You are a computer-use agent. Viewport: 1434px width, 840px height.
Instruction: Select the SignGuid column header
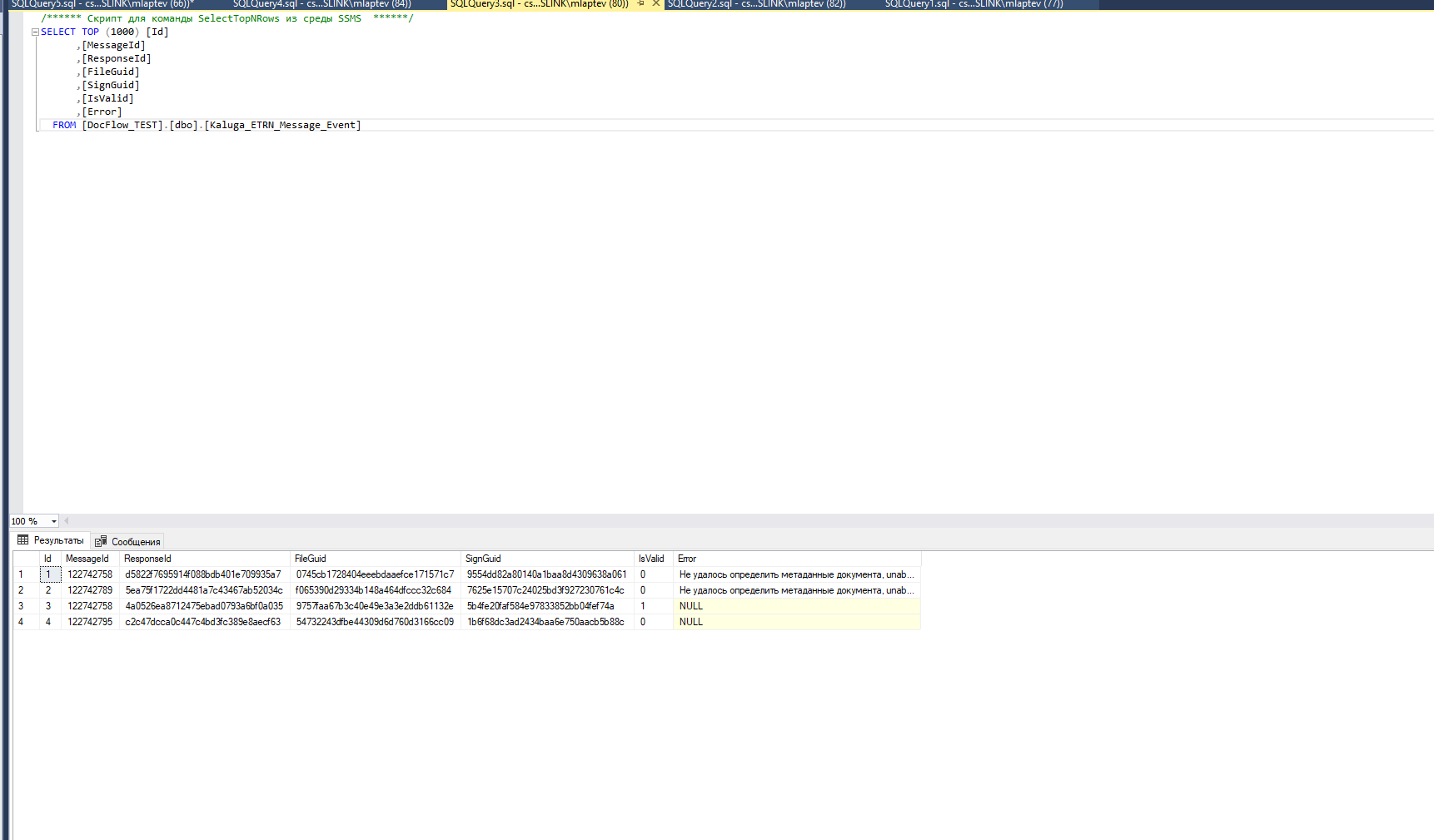click(547, 559)
